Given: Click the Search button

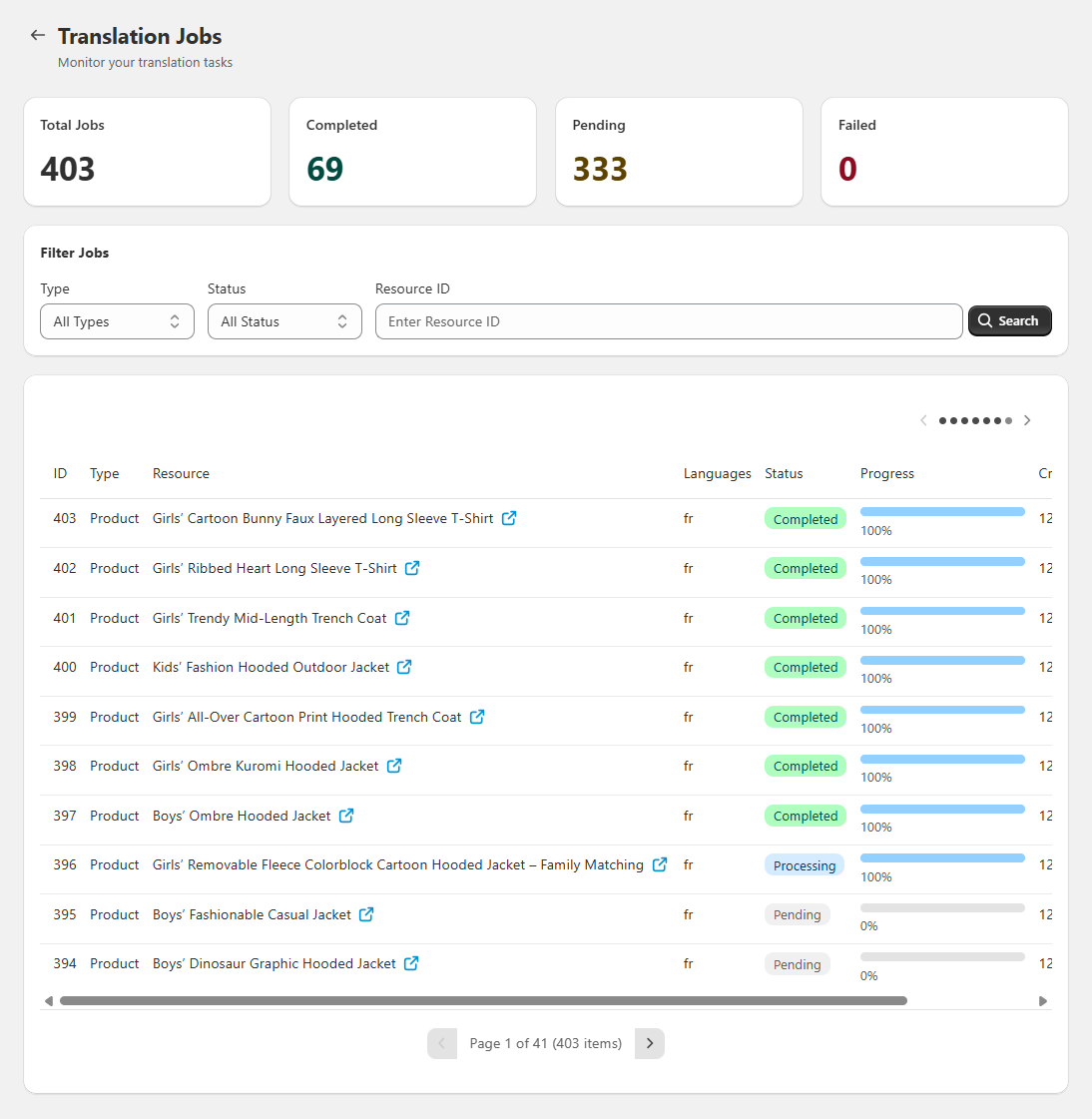Looking at the screenshot, I should pos(1009,320).
